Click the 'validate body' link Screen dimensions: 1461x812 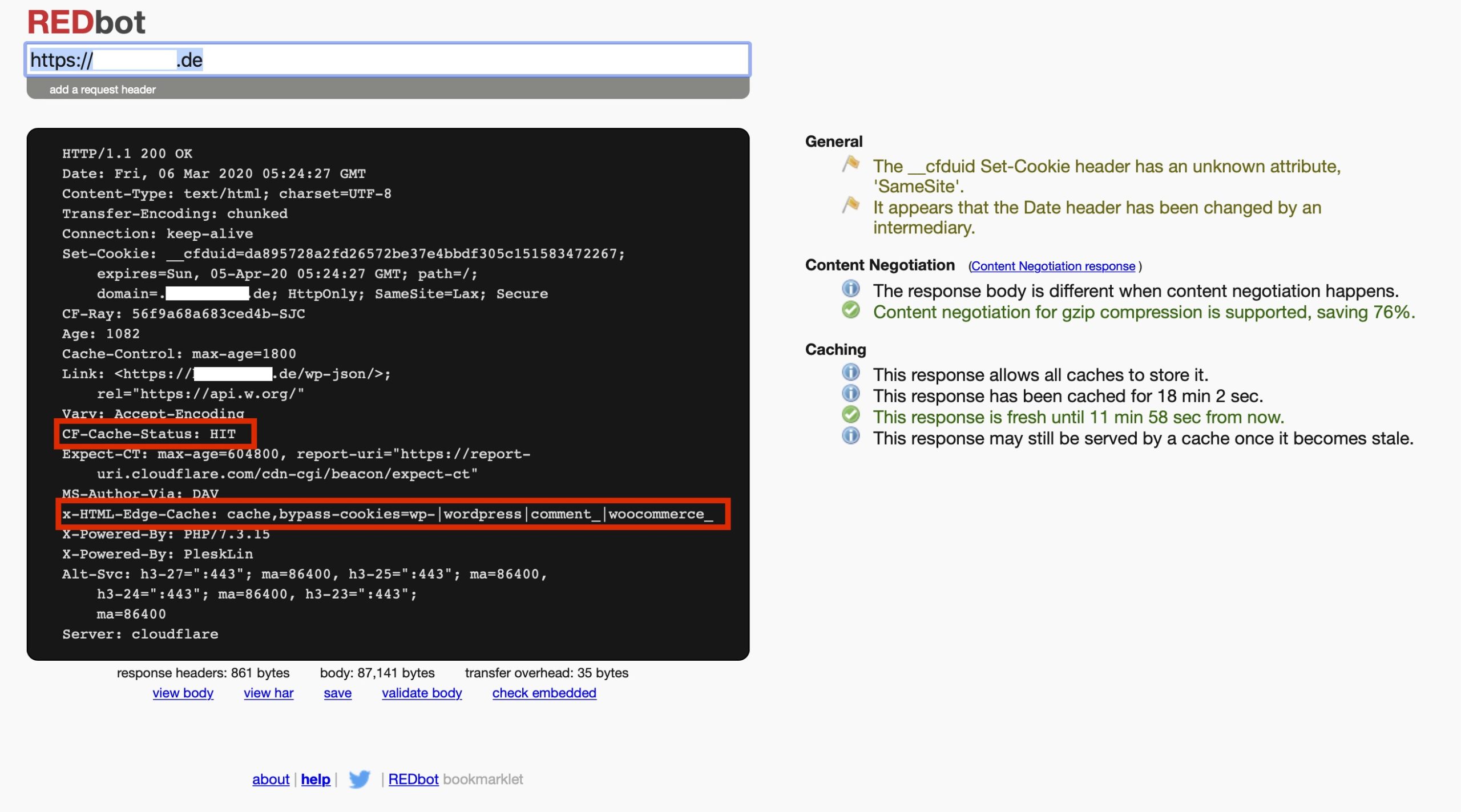[422, 693]
